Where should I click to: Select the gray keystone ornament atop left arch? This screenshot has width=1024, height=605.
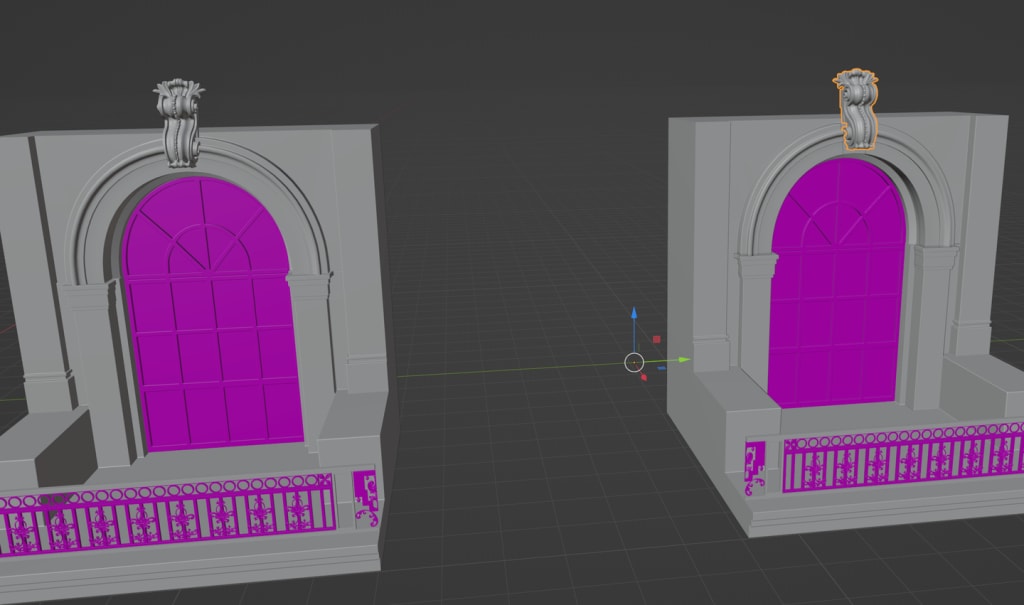pyautogui.click(x=178, y=123)
